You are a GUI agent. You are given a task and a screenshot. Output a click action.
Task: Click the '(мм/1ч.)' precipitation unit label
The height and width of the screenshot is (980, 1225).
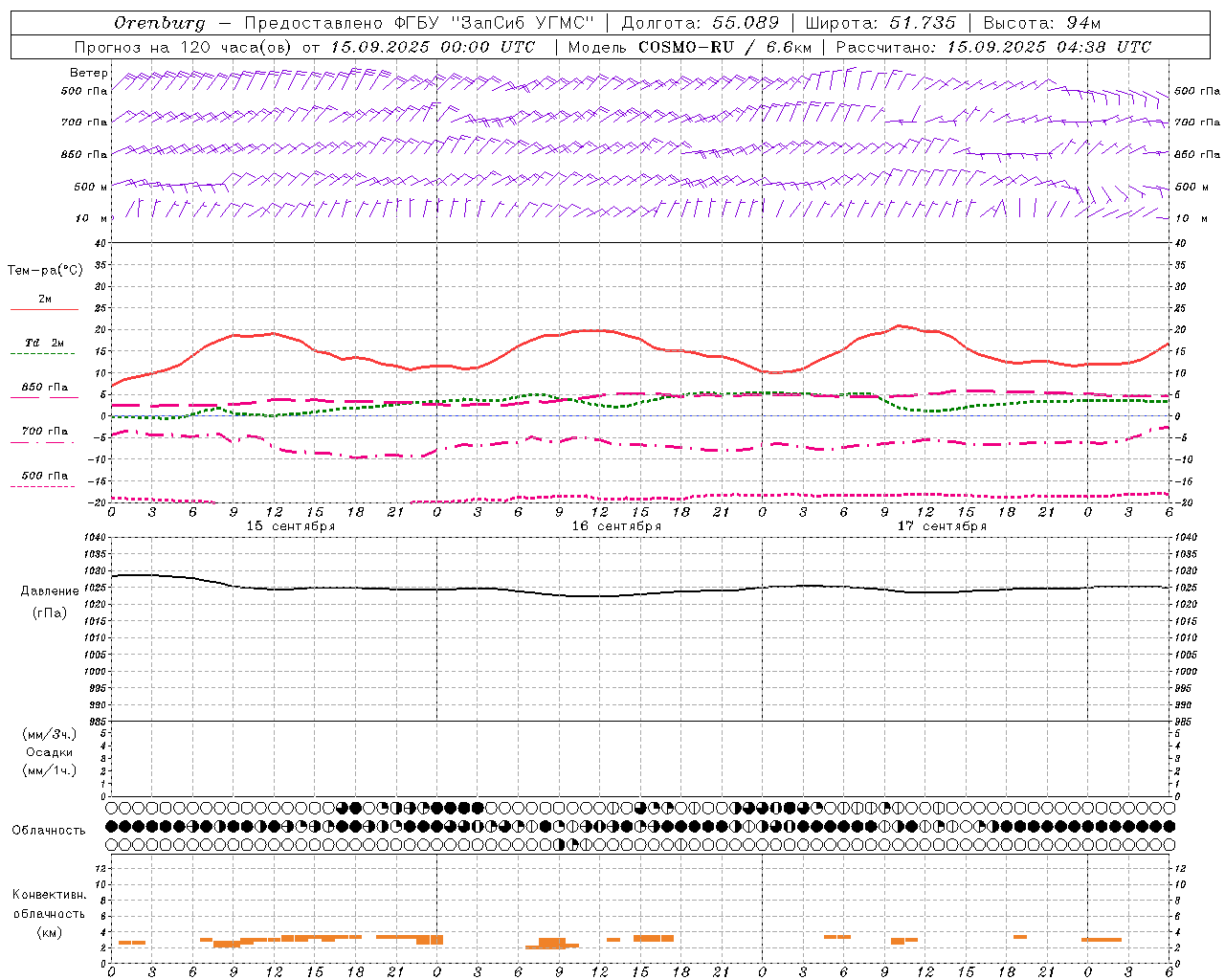tap(50, 770)
